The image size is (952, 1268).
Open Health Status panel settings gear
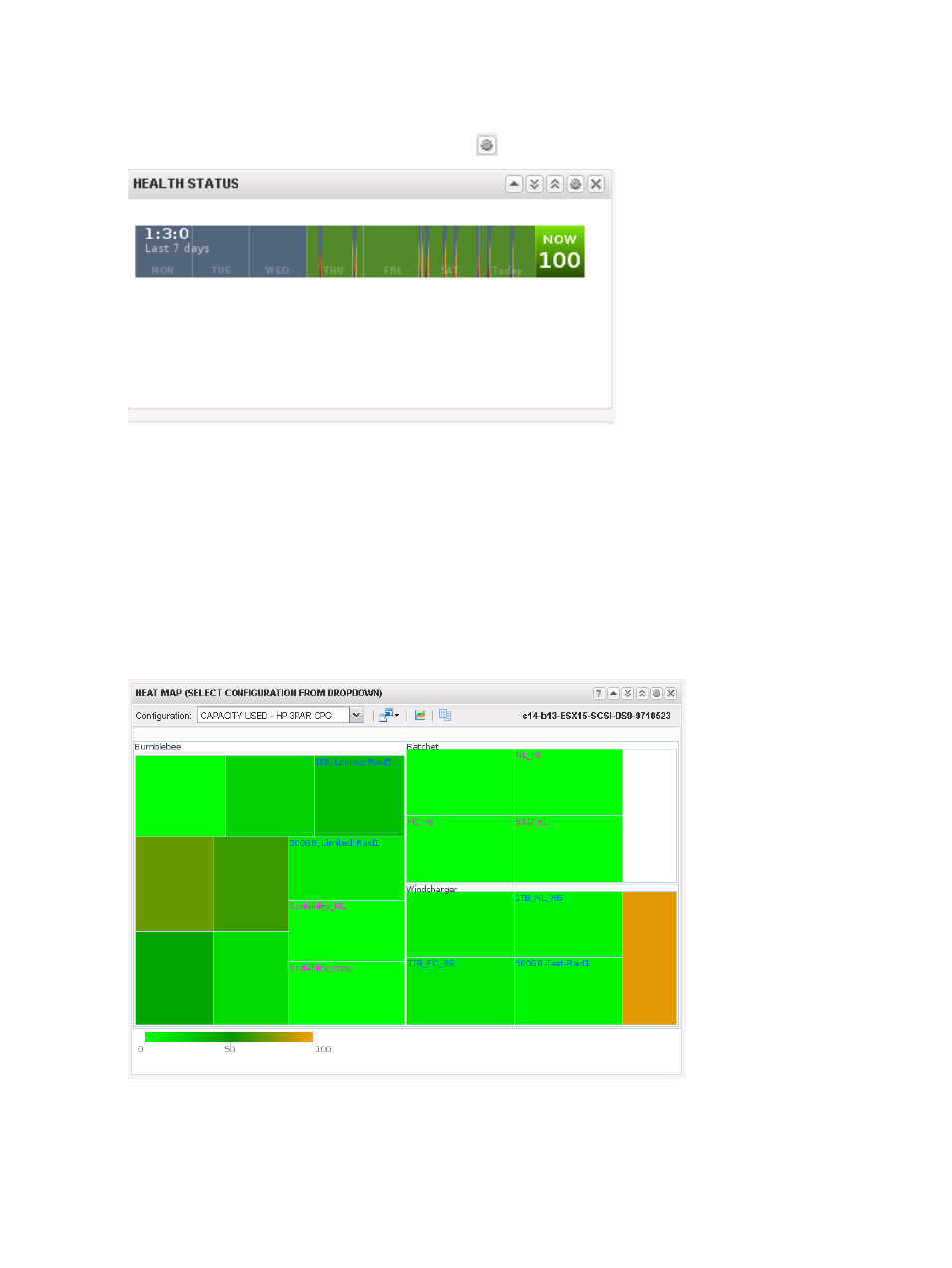click(x=575, y=184)
